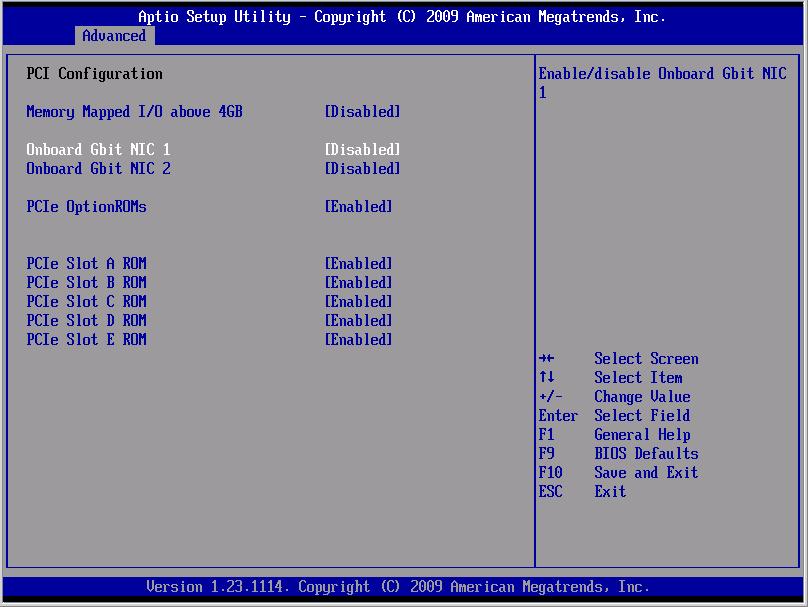The height and width of the screenshot is (607, 808).
Task: Select PCIe Slot D ROM setting
Action: click(87, 321)
